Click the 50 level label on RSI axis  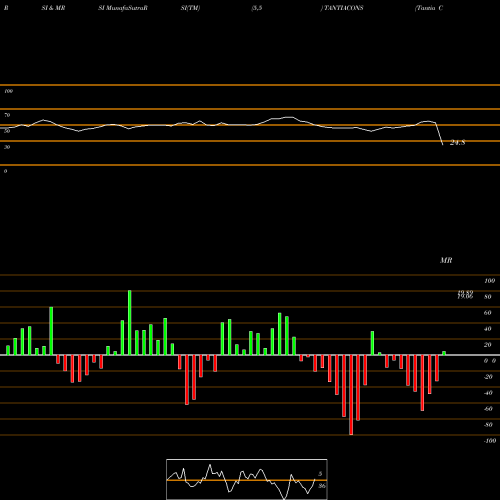pyautogui.click(x=7, y=131)
